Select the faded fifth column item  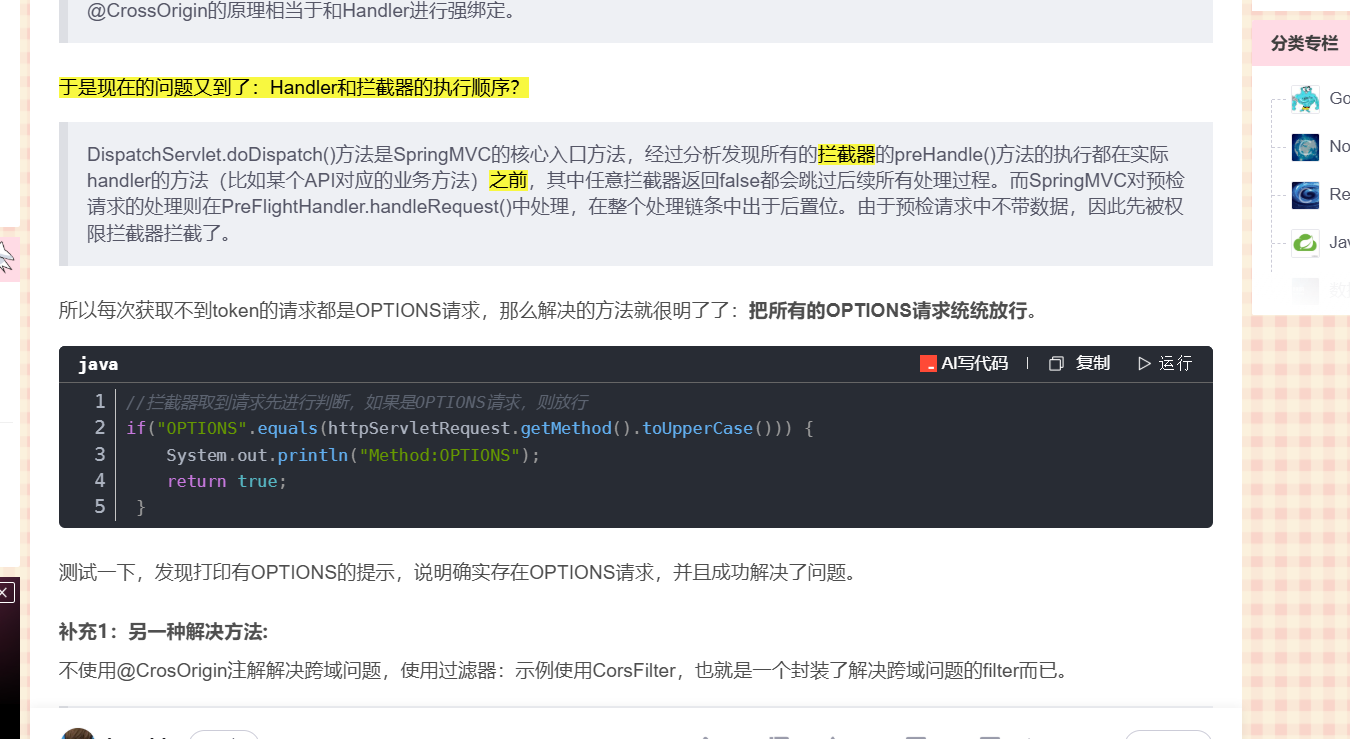click(x=1320, y=291)
